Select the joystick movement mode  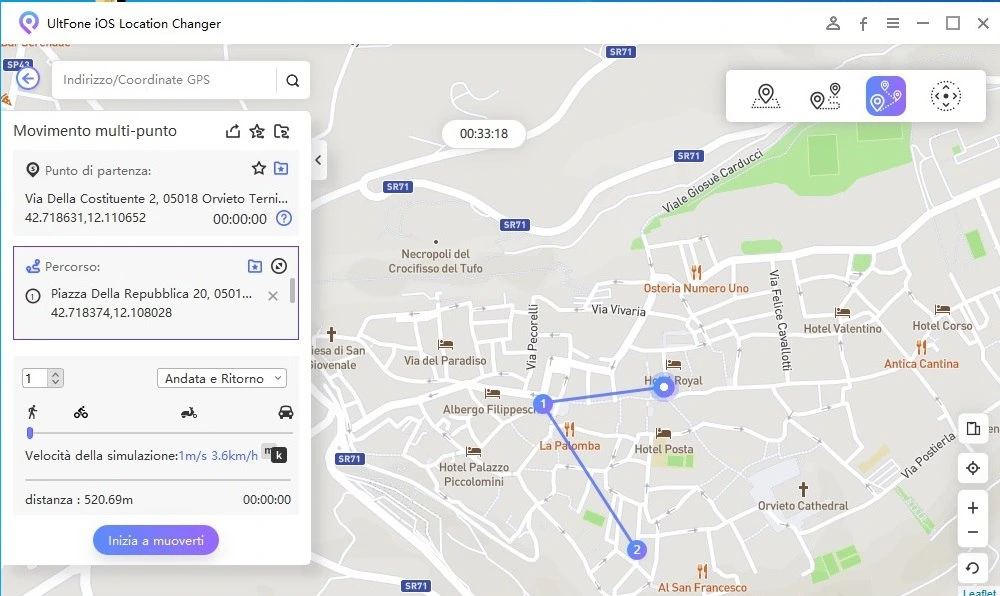[944, 96]
